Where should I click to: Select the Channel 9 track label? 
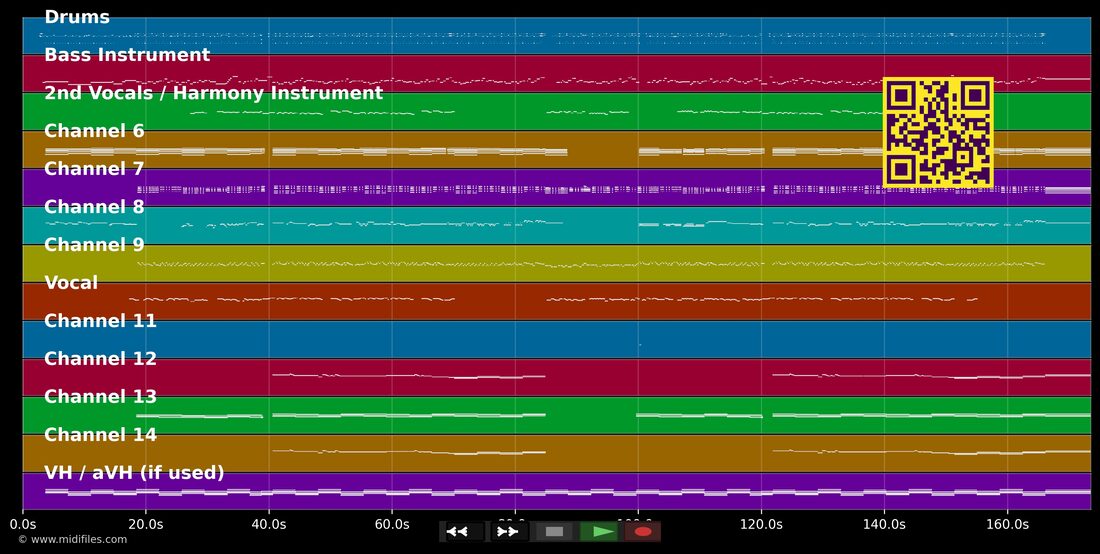(94, 244)
